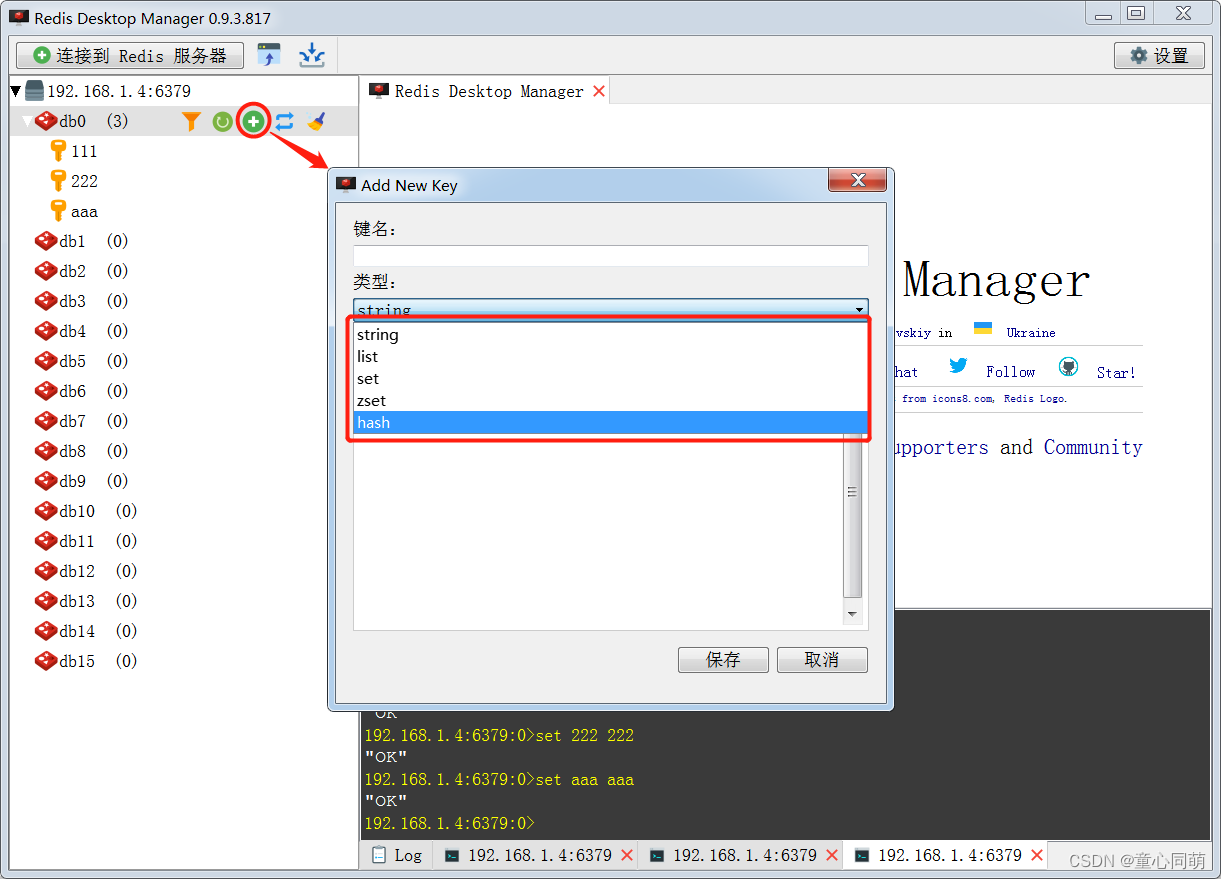Click the Redis icon beside db1
This screenshot has width=1221, height=879.
coord(46,241)
